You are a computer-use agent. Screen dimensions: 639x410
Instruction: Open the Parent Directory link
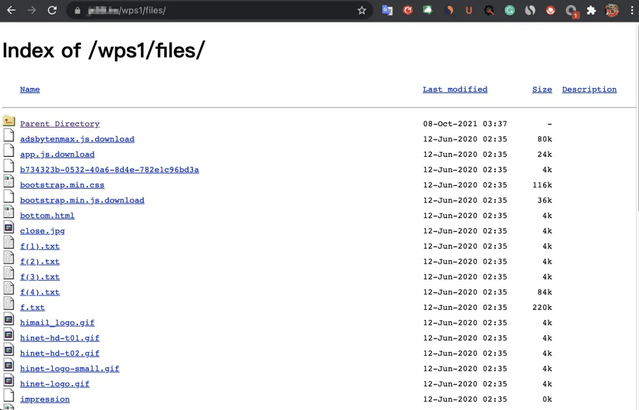[x=60, y=124]
